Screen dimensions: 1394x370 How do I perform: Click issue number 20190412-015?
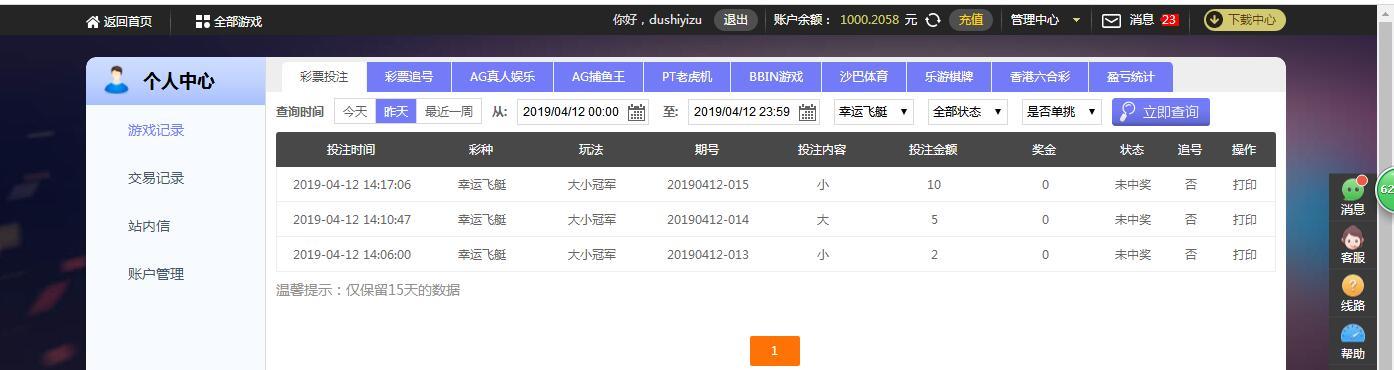point(708,185)
